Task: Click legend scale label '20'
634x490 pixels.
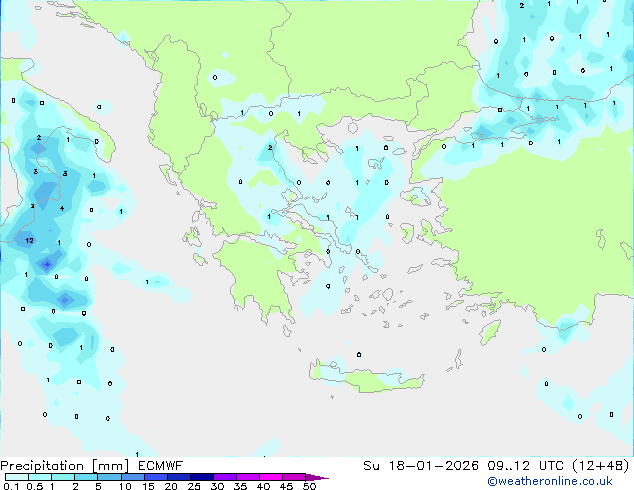Action: click(x=171, y=486)
